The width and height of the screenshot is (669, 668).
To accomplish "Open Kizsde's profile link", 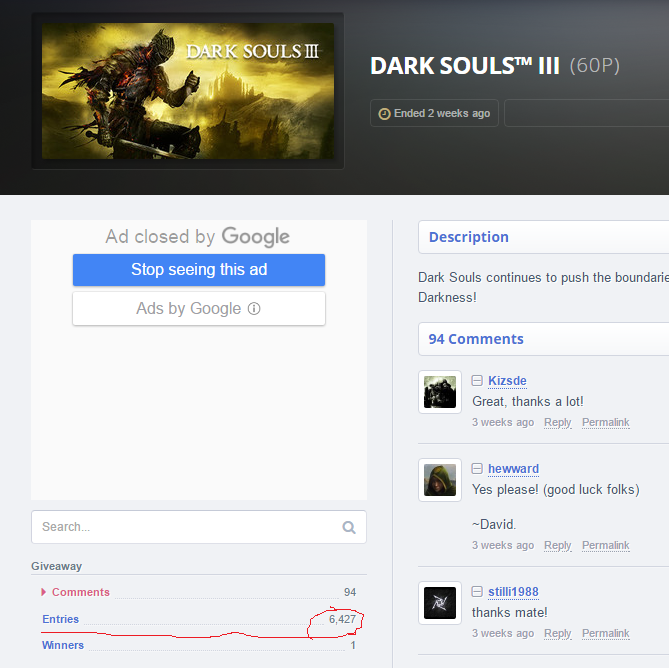I will [507, 380].
